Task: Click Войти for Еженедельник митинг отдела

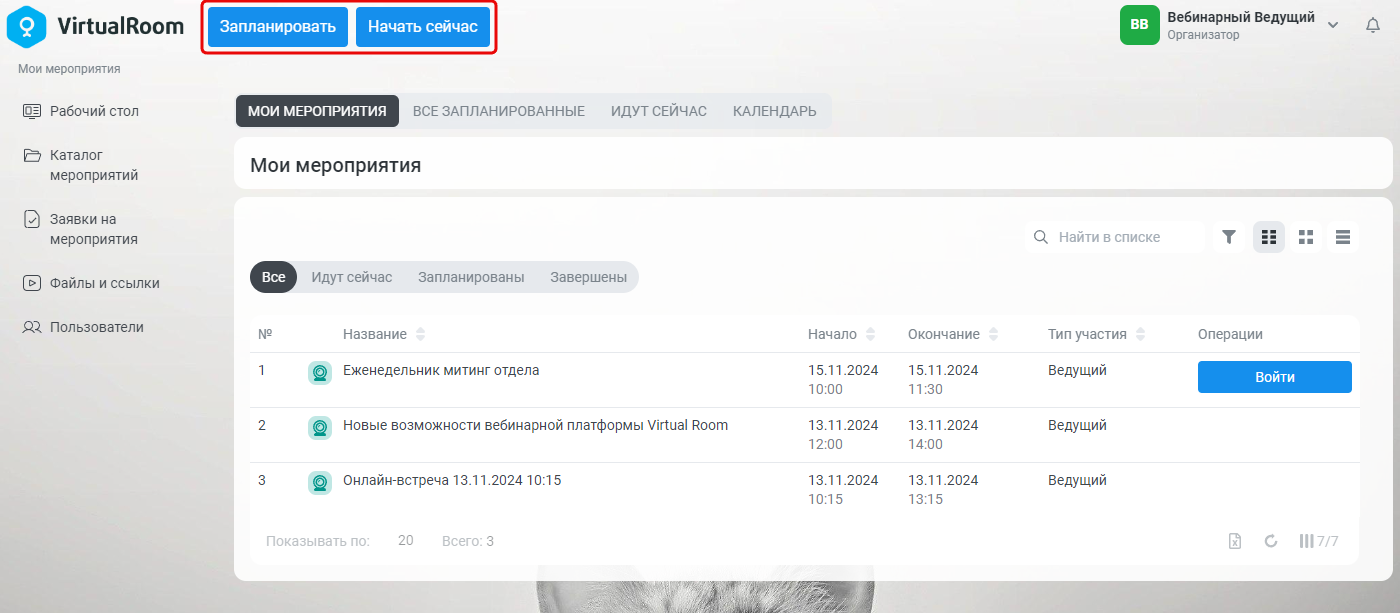Action: [1275, 377]
